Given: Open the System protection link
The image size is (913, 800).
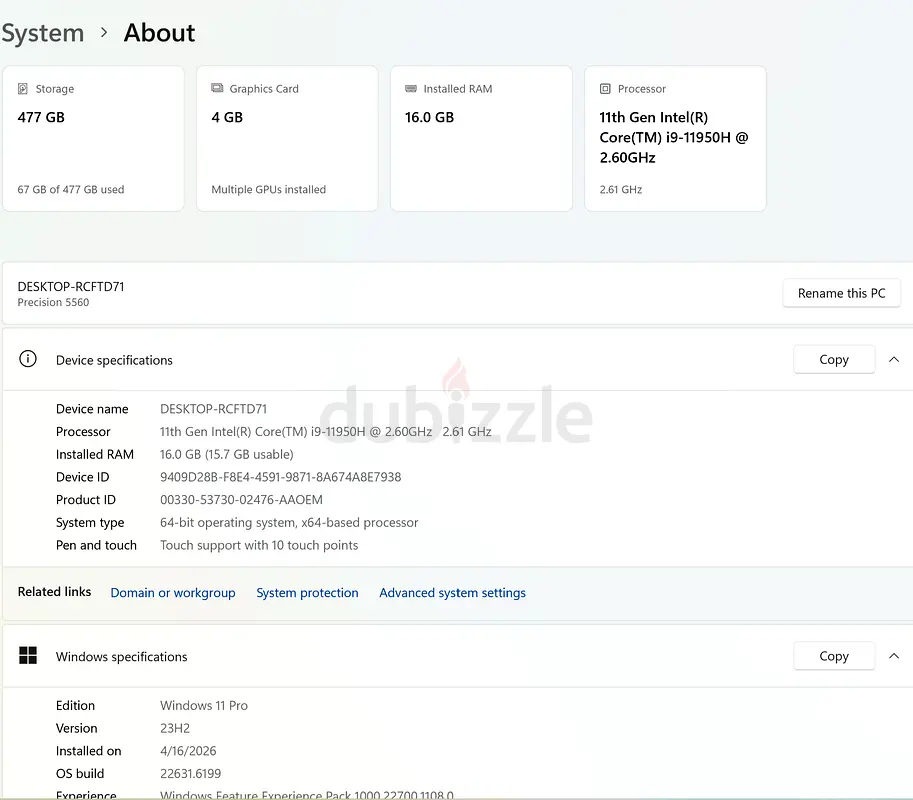Looking at the screenshot, I should click(x=307, y=593).
